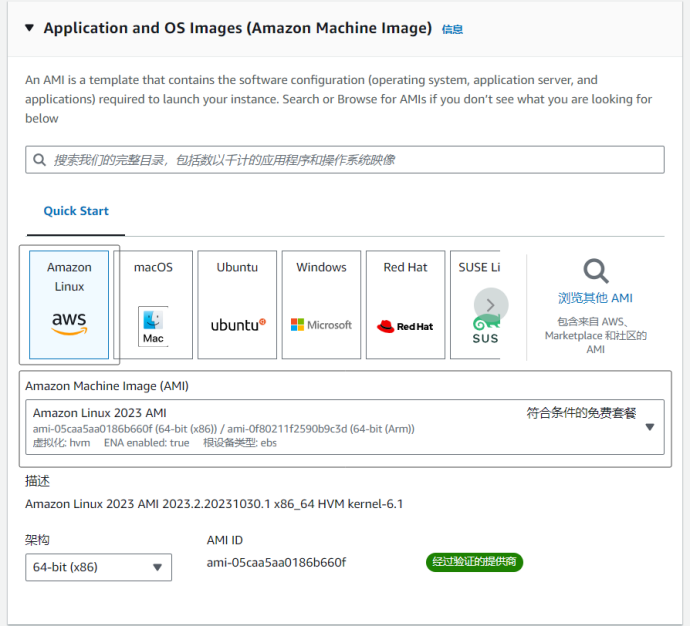Select the Red Hat AMI card
The height and width of the screenshot is (627, 690).
[405, 304]
